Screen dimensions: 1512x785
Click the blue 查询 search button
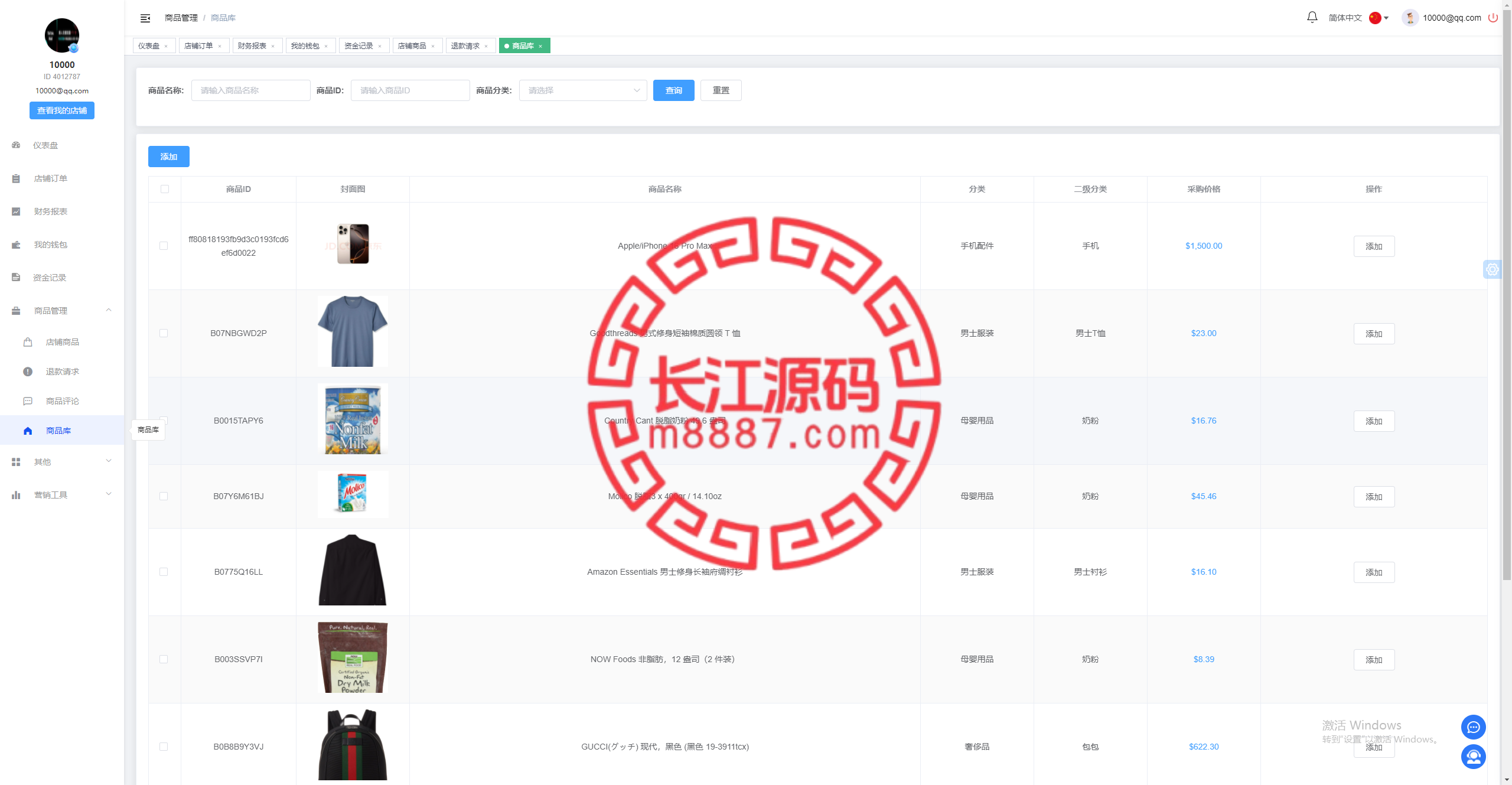click(674, 90)
